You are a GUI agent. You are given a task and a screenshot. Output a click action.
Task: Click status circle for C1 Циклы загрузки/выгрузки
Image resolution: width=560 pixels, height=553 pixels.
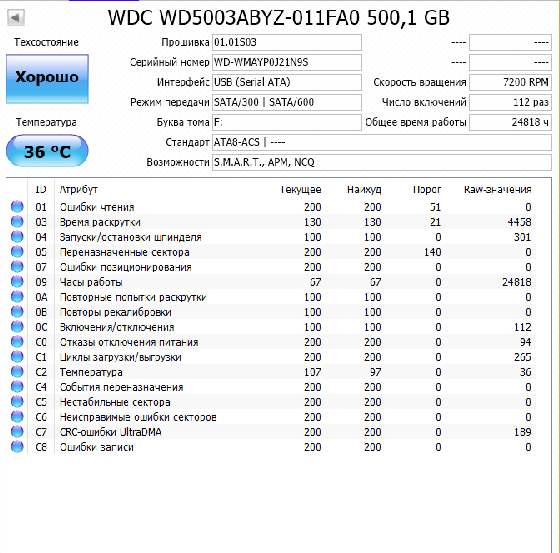(17, 357)
